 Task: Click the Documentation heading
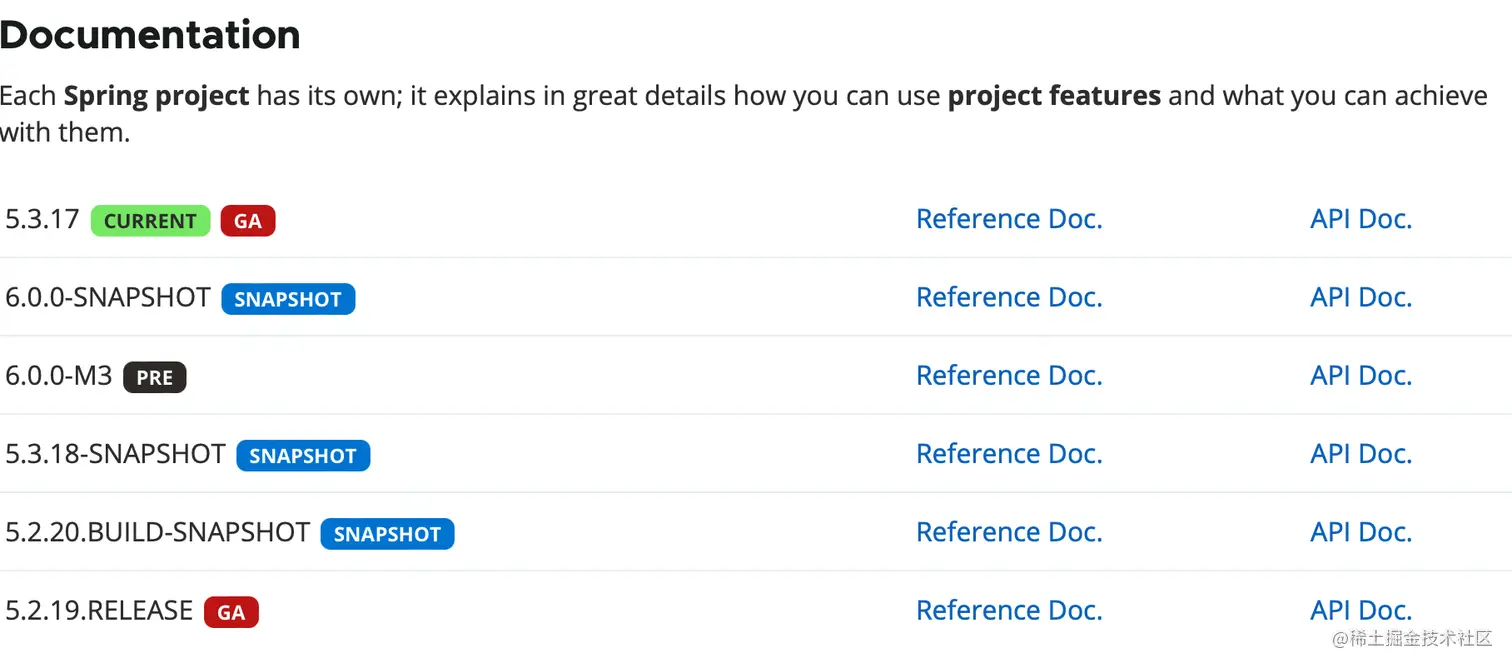150,35
